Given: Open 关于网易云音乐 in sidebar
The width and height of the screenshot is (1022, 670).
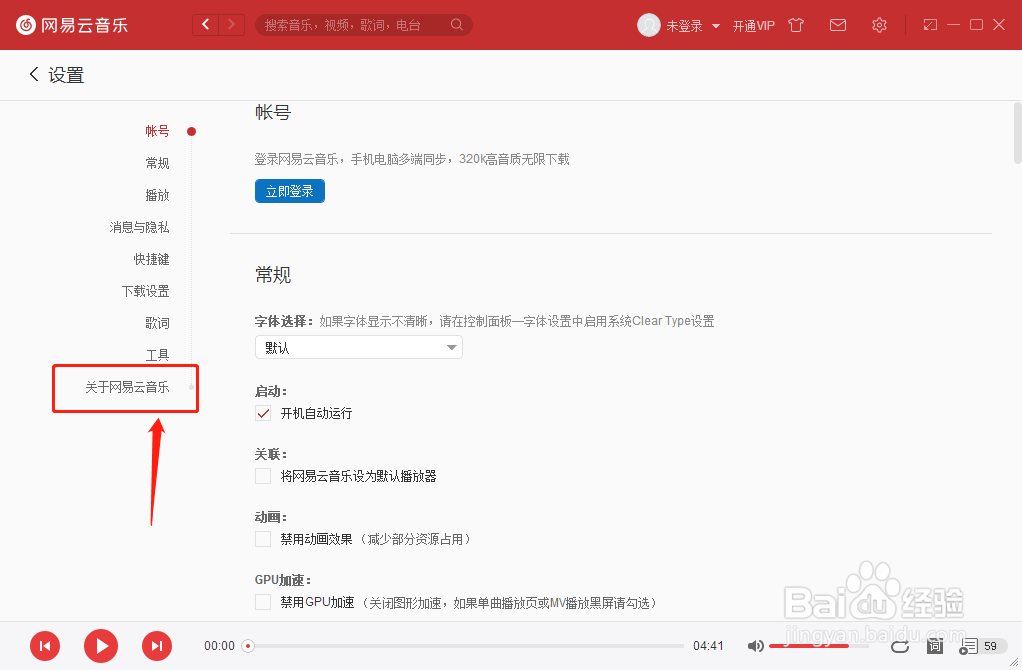Looking at the screenshot, I should pos(127,387).
